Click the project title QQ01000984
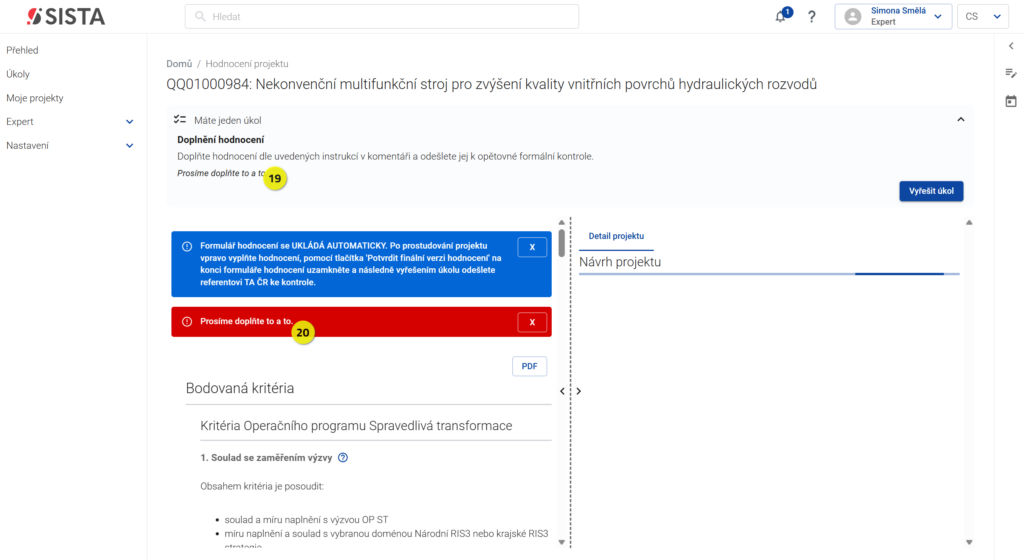The height and width of the screenshot is (560, 1024). click(x=491, y=84)
